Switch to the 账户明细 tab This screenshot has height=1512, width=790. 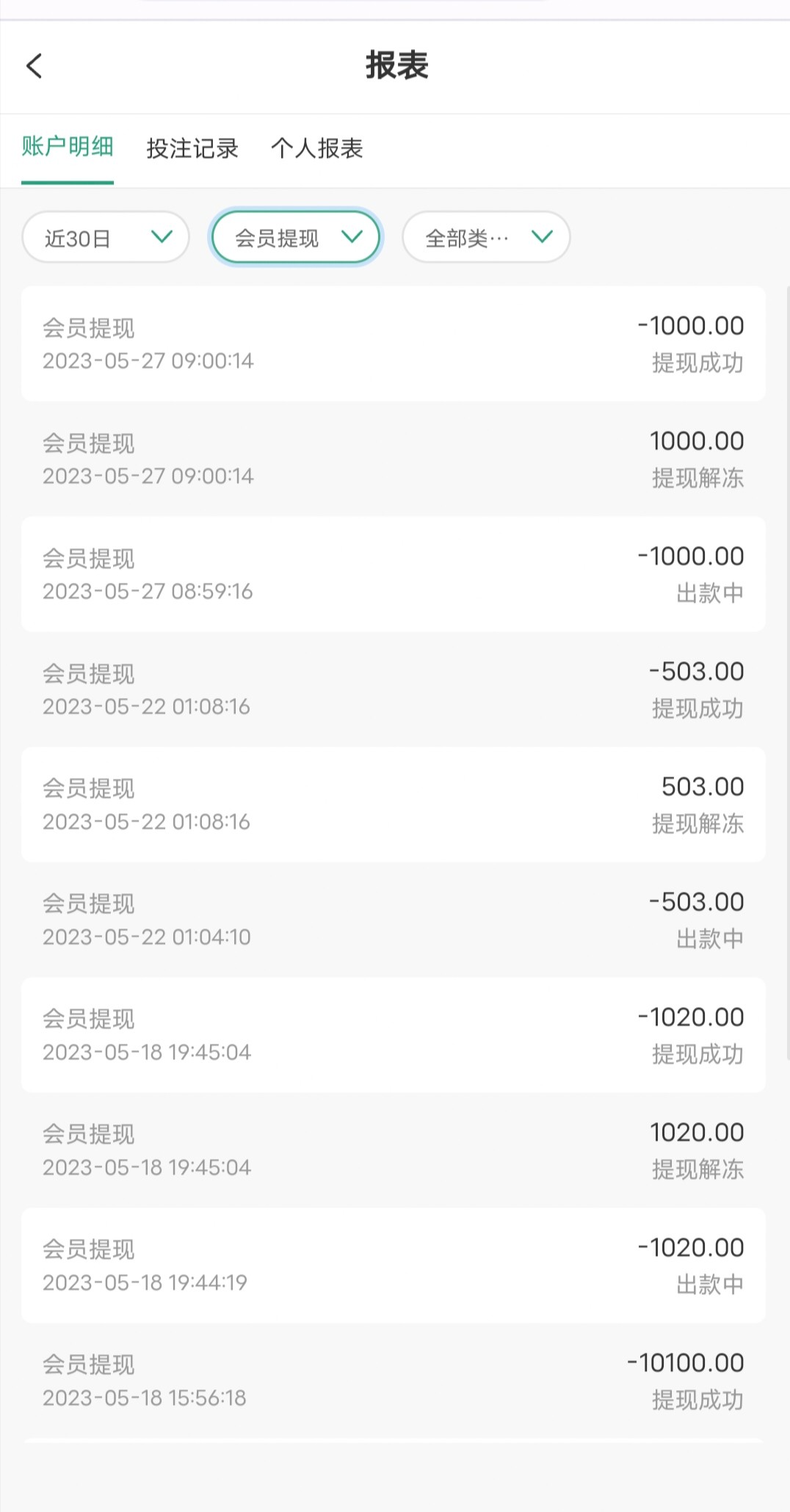tap(68, 148)
